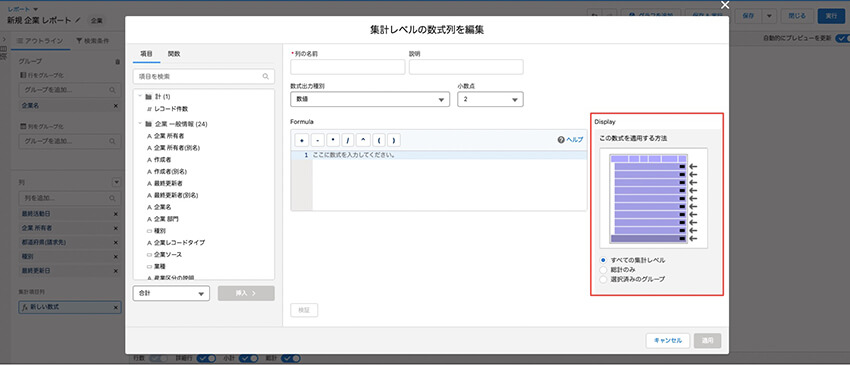Insert the divide slash operator
Image resolution: width=850 pixels, height=365 pixels.
tap(347, 140)
